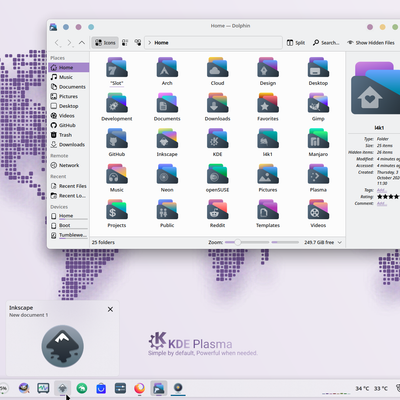Expand the breadcrumb arrow before Home
The height and width of the screenshot is (400, 400).
click(x=149, y=43)
